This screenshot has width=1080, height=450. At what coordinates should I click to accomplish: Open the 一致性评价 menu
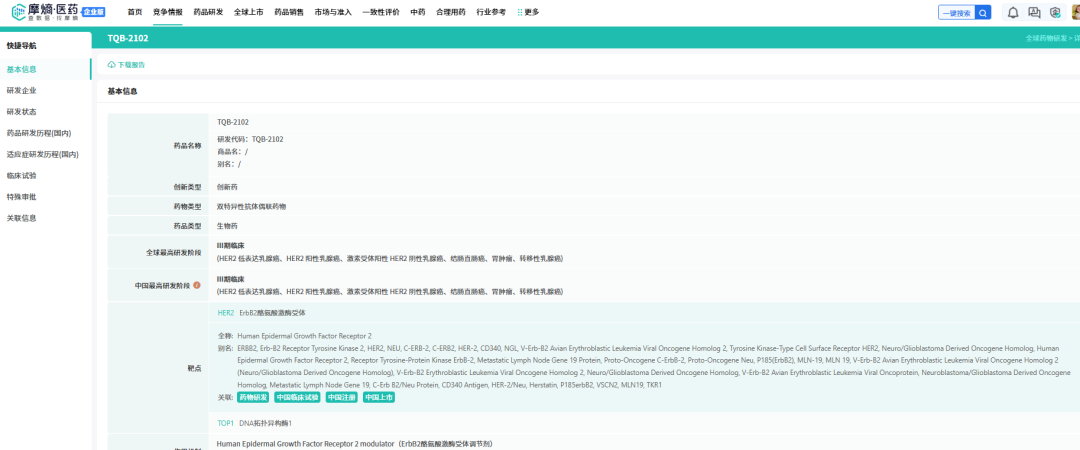(381, 12)
